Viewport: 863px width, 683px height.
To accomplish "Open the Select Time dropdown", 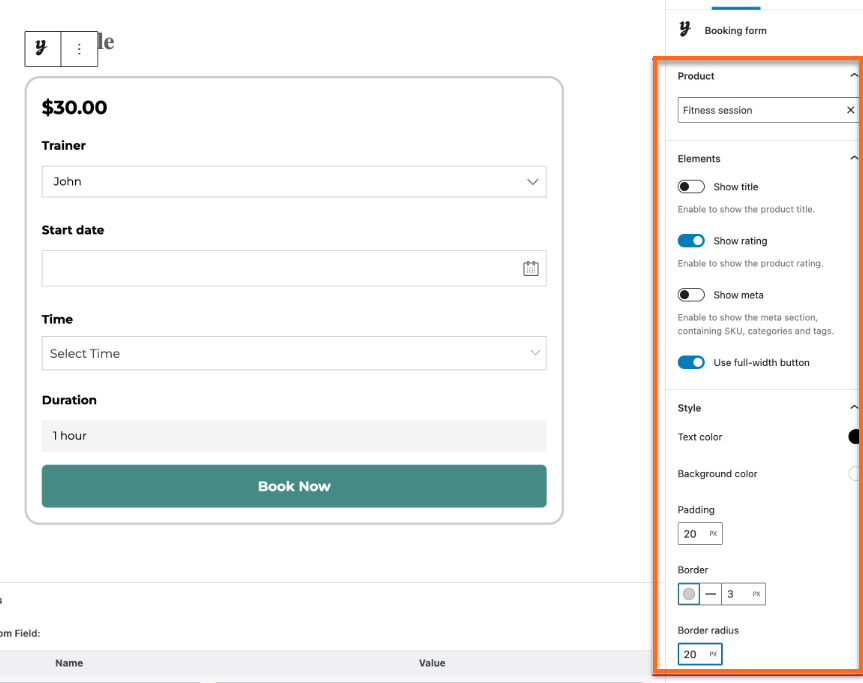I will pos(294,353).
